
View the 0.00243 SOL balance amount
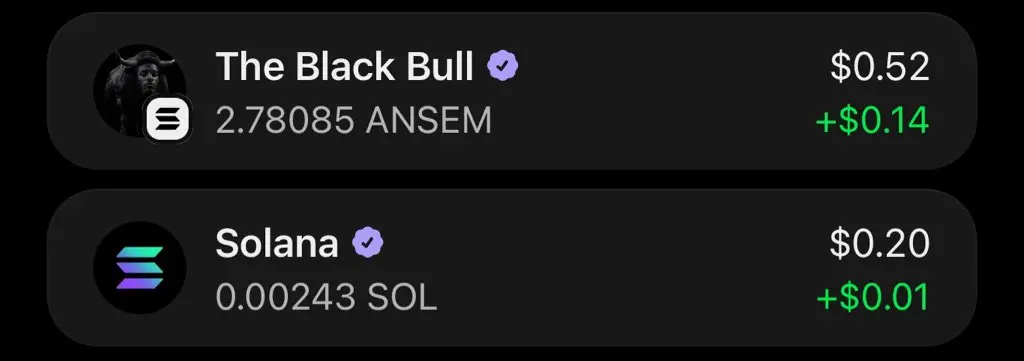pos(326,298)
